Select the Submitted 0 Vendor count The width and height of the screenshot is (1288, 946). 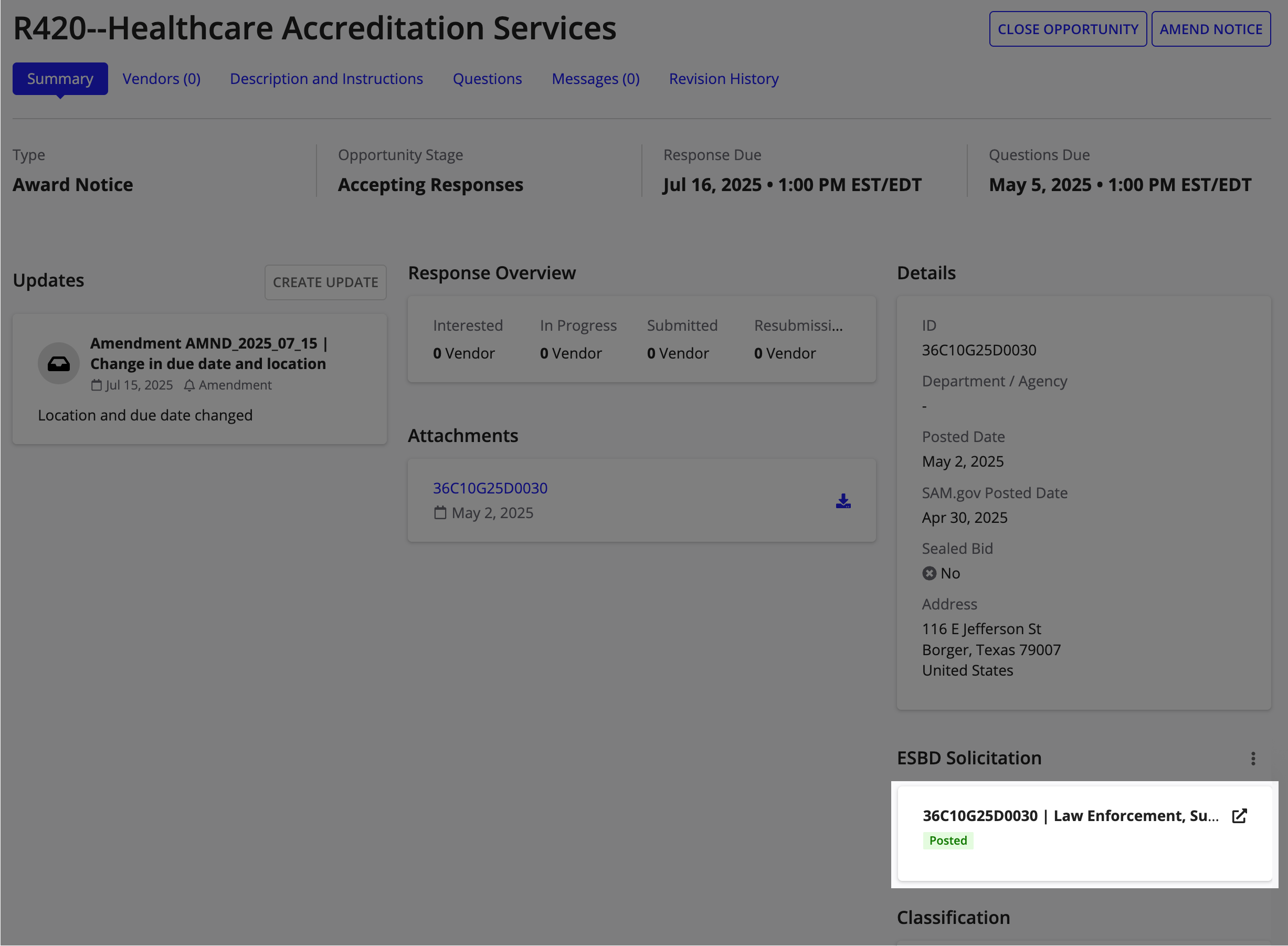[x=678, y=353]
